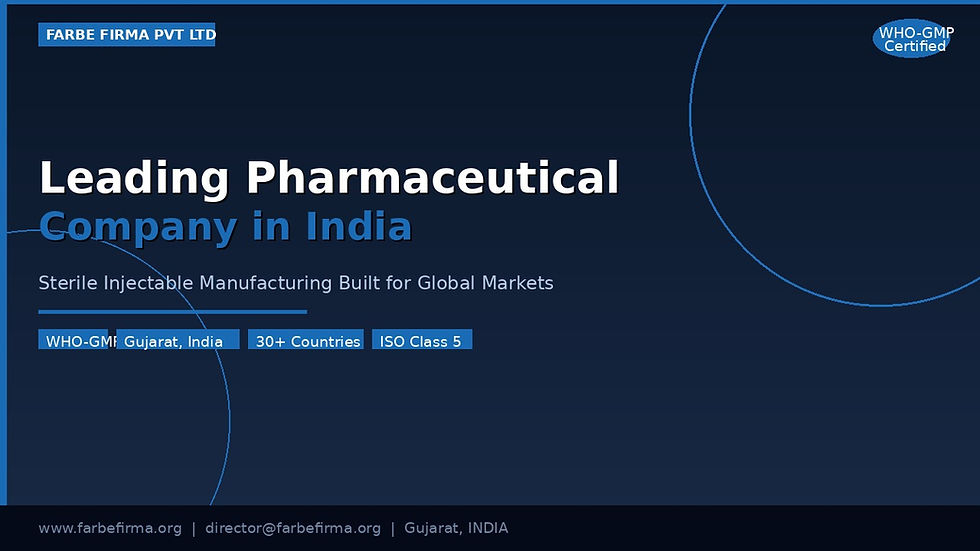Screen dimensions: 980x551
Task: Click the Gujarat, INDIA footer text
Action: coord(456,529)
